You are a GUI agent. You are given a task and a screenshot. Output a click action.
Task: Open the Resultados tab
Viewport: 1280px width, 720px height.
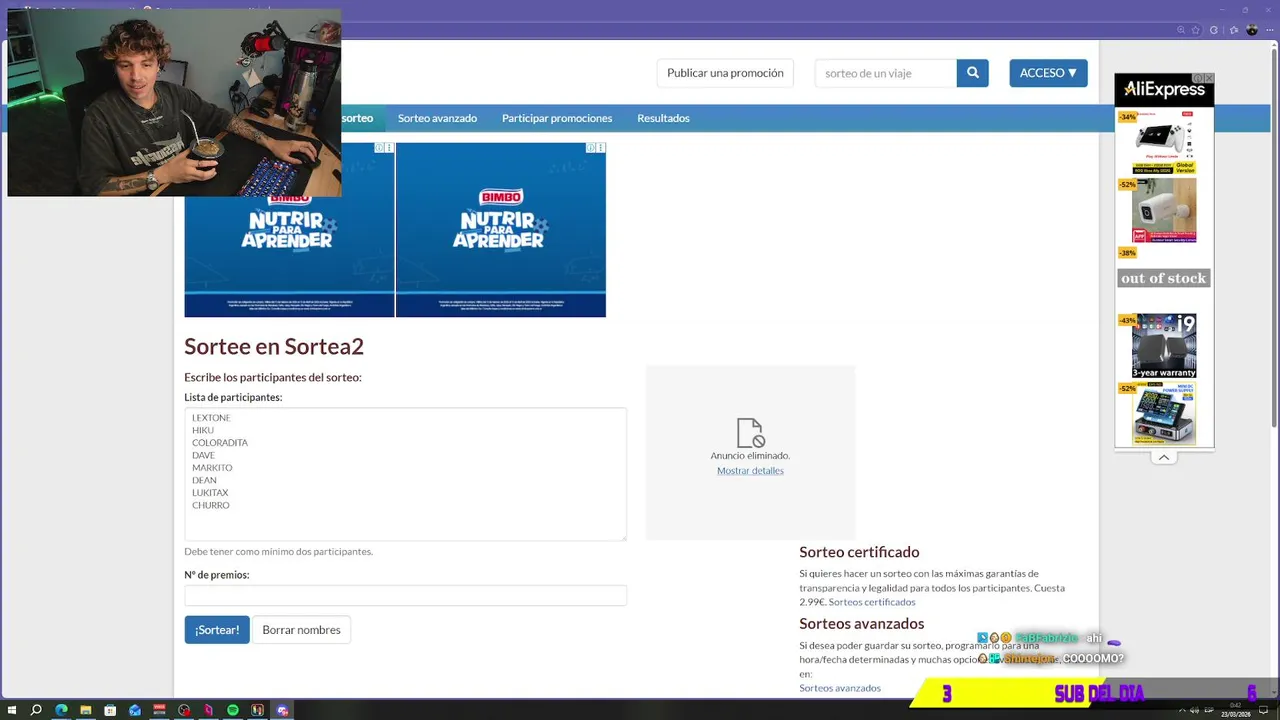663,118
